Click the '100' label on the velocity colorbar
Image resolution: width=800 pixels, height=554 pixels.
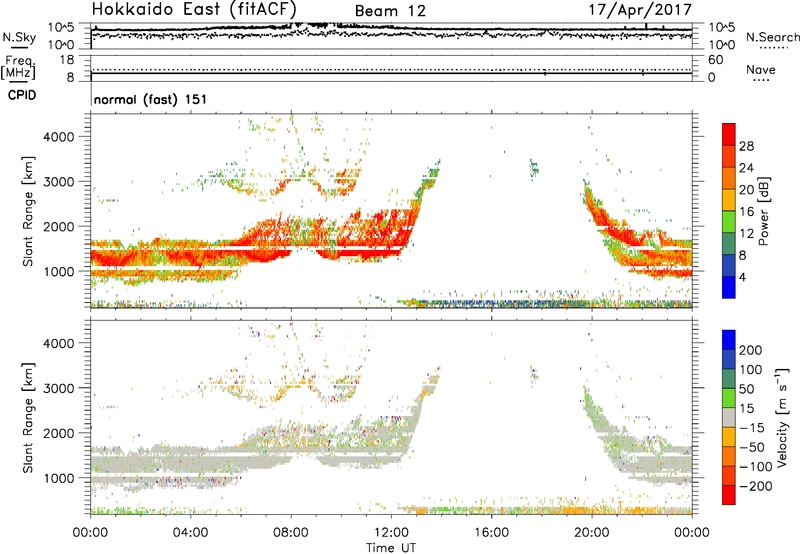751,370
